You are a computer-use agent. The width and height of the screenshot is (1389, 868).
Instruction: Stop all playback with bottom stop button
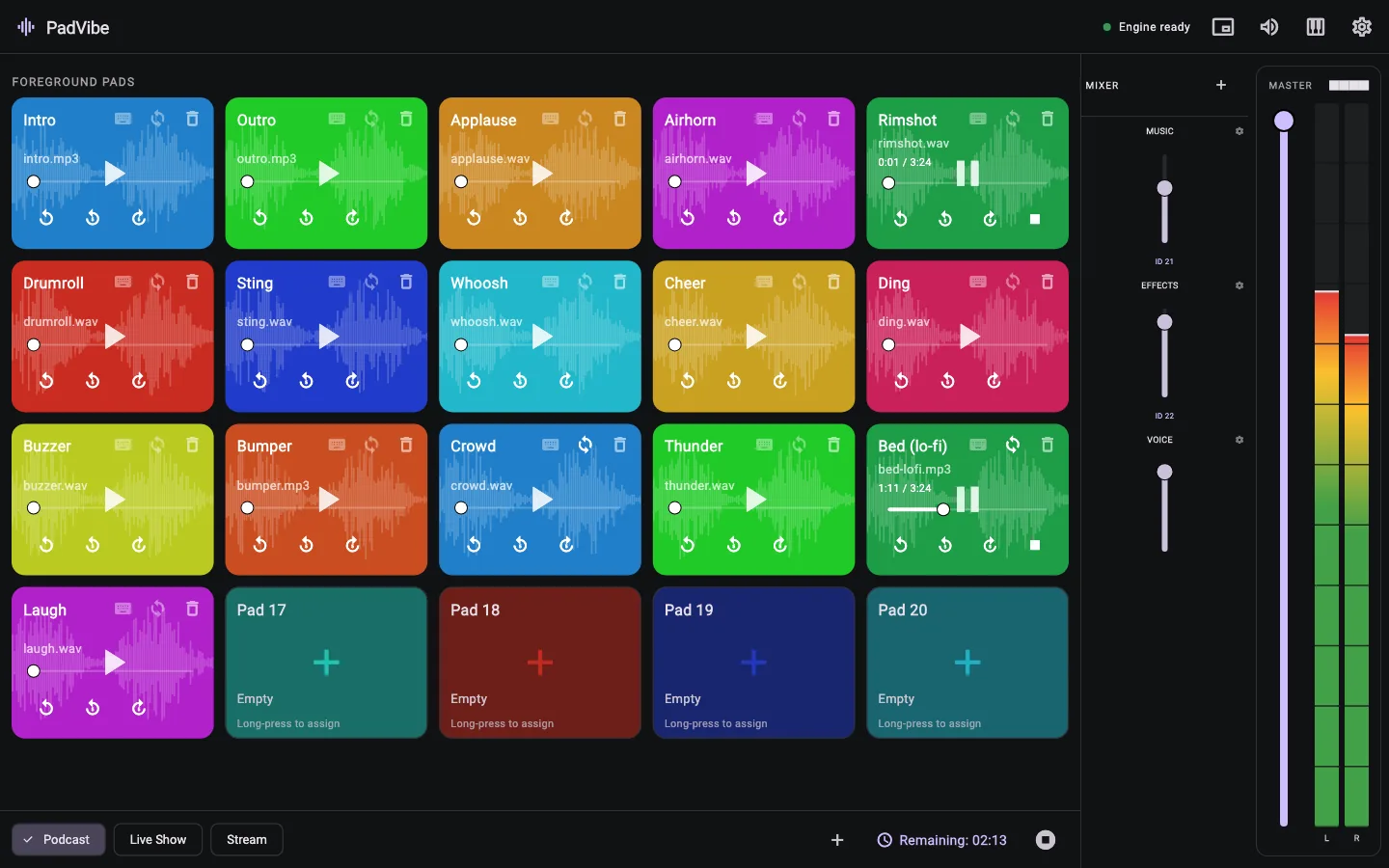tap(1046, 840)
